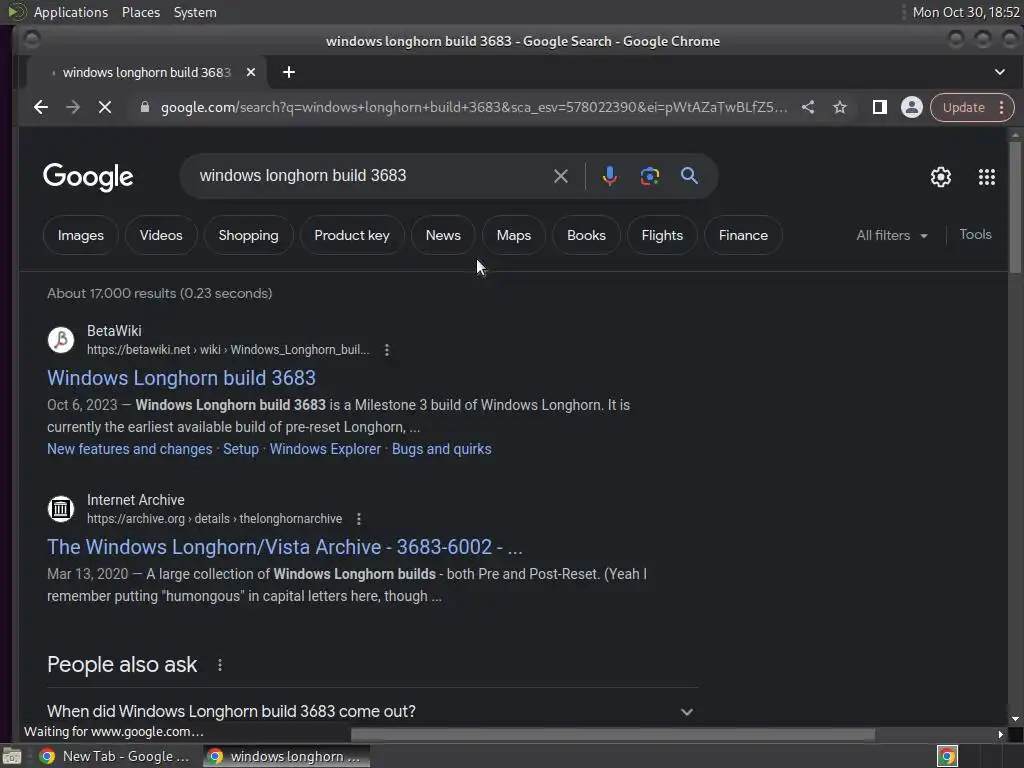
Task: Click the BetaWiki site favicon
Action: coord(61,340)
